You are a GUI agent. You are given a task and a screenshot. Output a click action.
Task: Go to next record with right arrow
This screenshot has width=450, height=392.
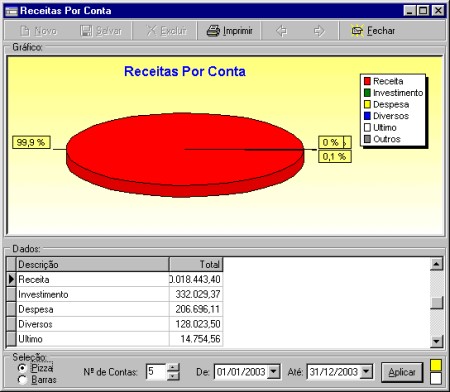pos(319,31)
